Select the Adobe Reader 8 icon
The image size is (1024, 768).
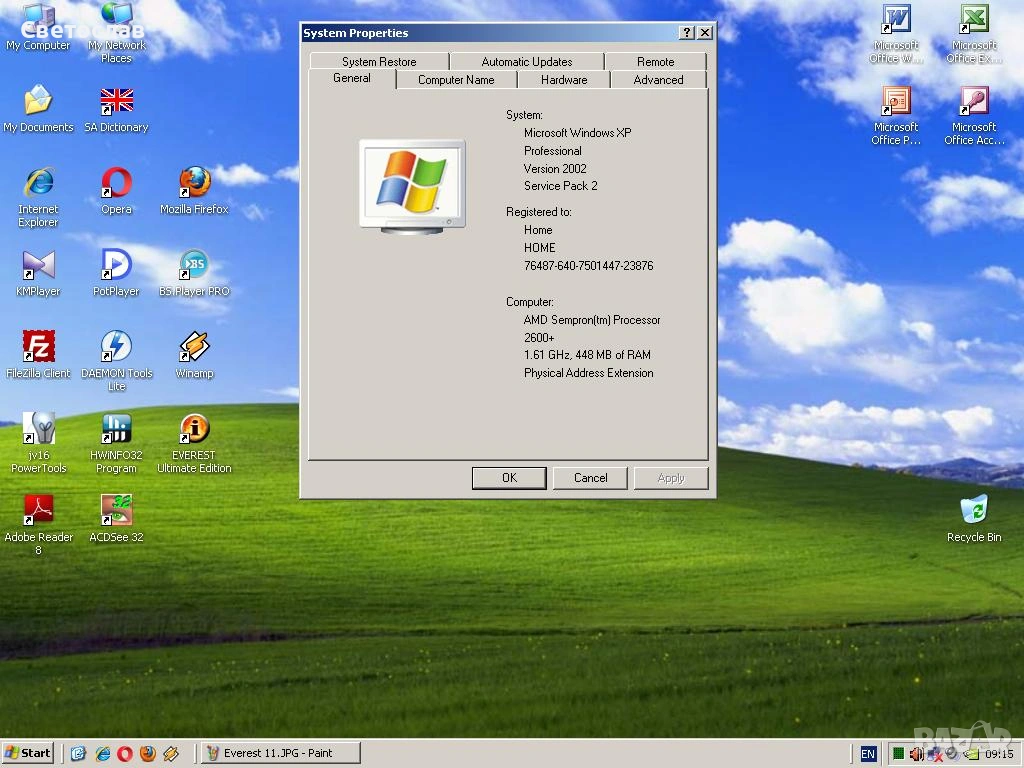click(38, 511)
